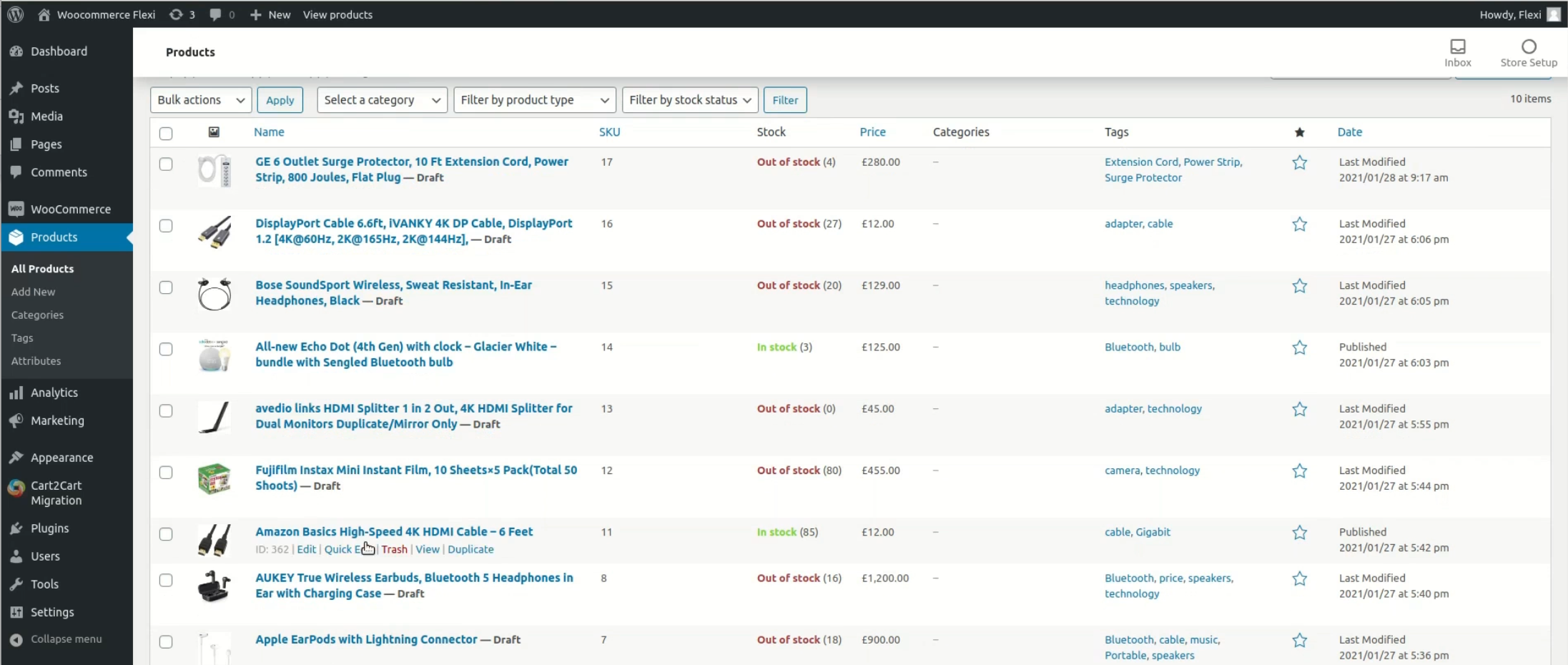
Task: Sort products by Name column
Action: click(269, 132)
